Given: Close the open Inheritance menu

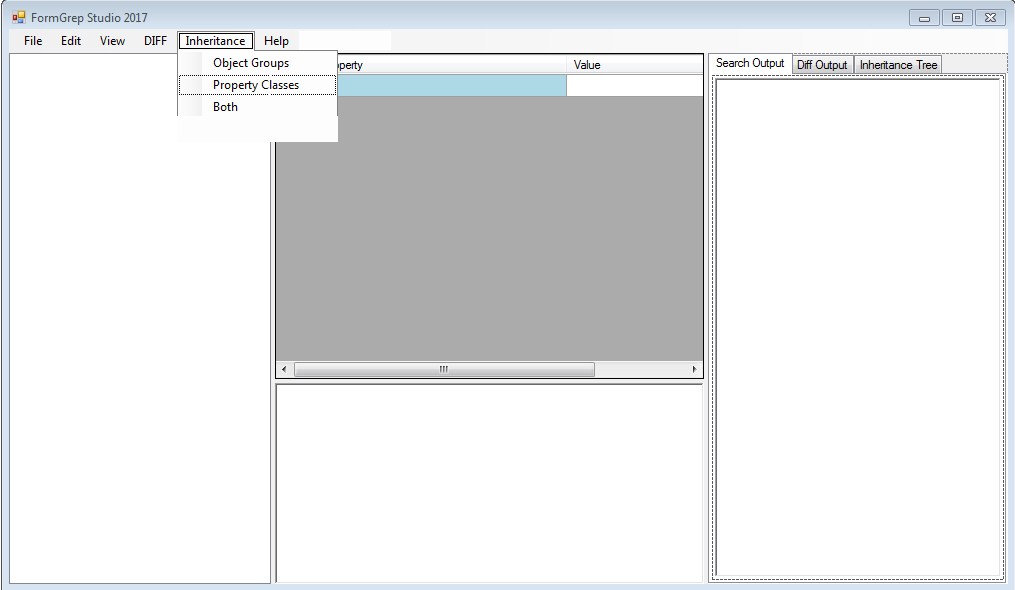Looking at the screenshot, I should coord(216,41).
